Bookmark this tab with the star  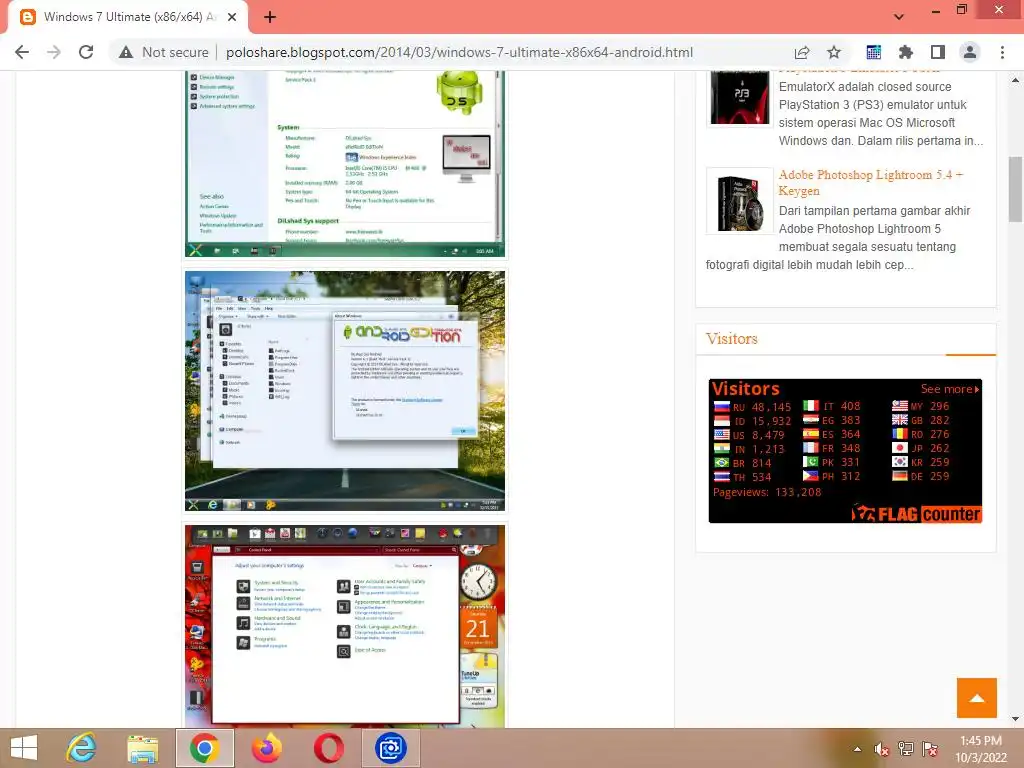[834, 52]
